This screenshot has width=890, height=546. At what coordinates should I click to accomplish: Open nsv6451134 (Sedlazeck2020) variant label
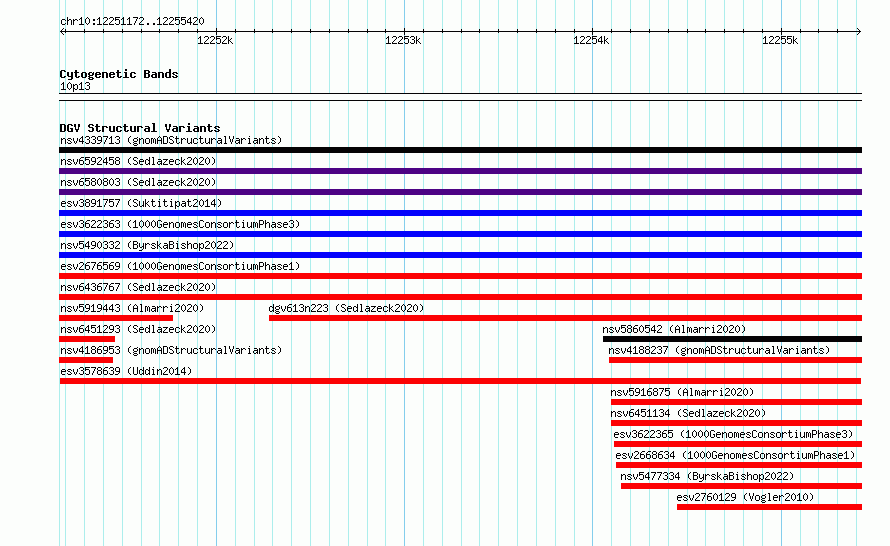(x=688, y=413)
